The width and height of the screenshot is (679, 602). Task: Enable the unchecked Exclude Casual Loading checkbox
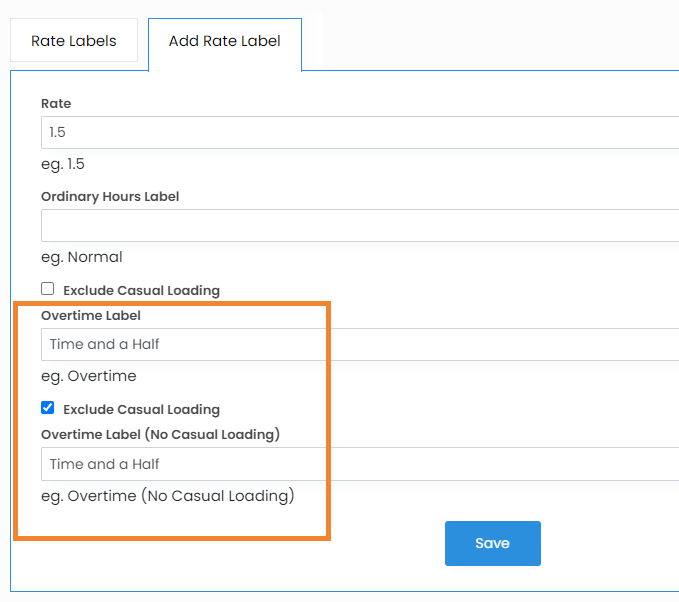[x=47, y=289]
